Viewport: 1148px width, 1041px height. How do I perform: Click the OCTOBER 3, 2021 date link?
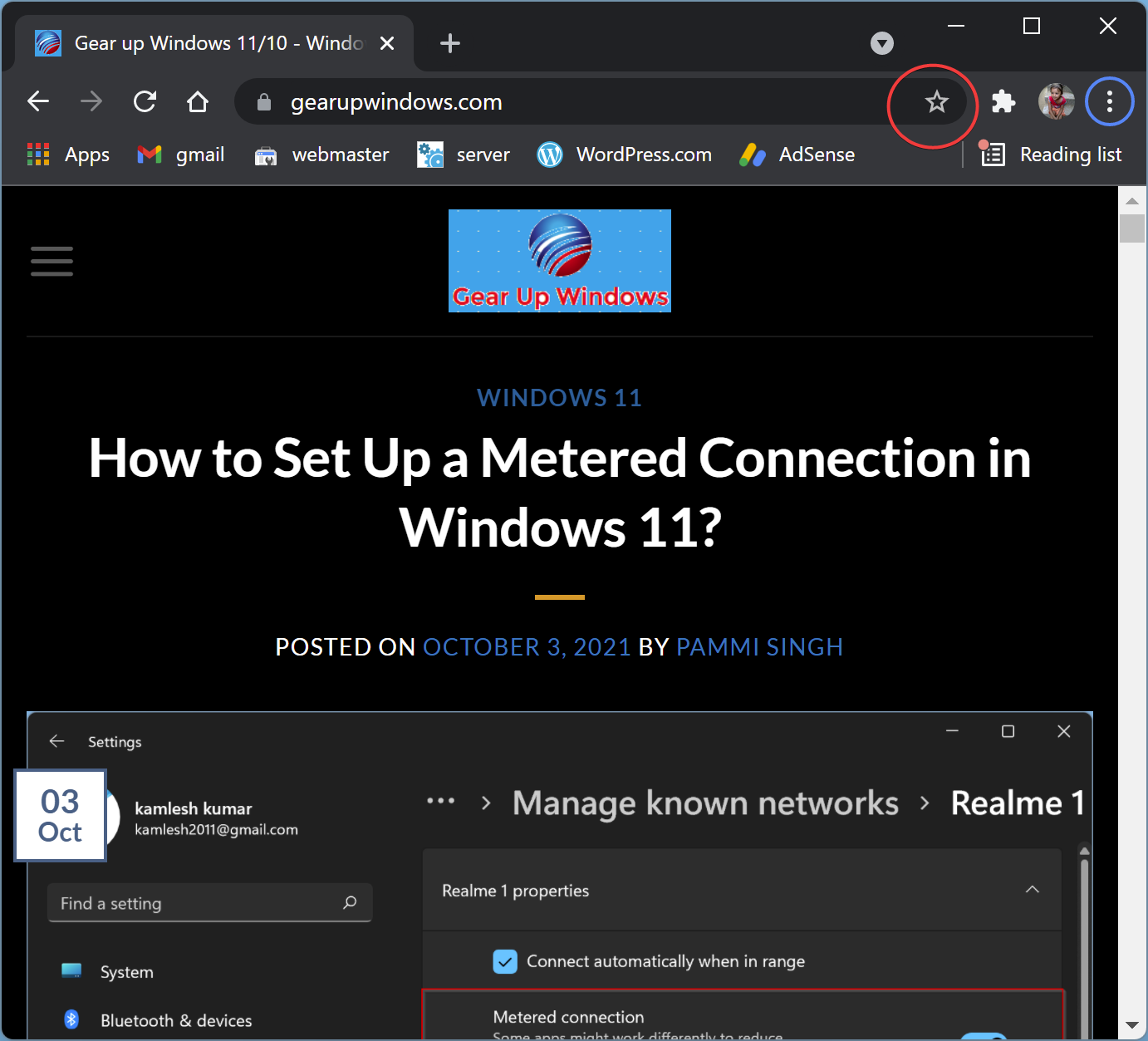pyautogui.click(x=527, y=647)
